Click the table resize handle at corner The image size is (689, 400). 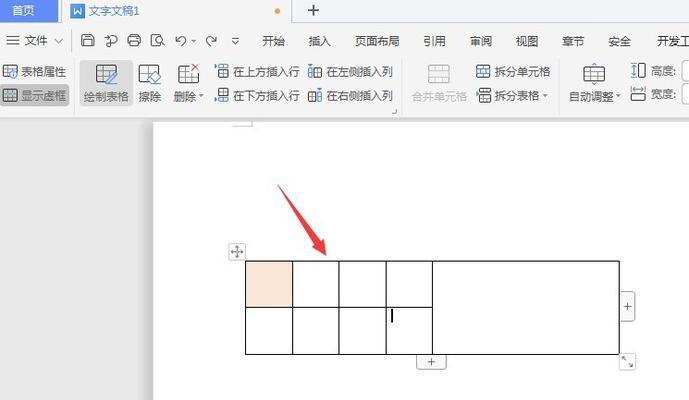(x=627, y=362)
